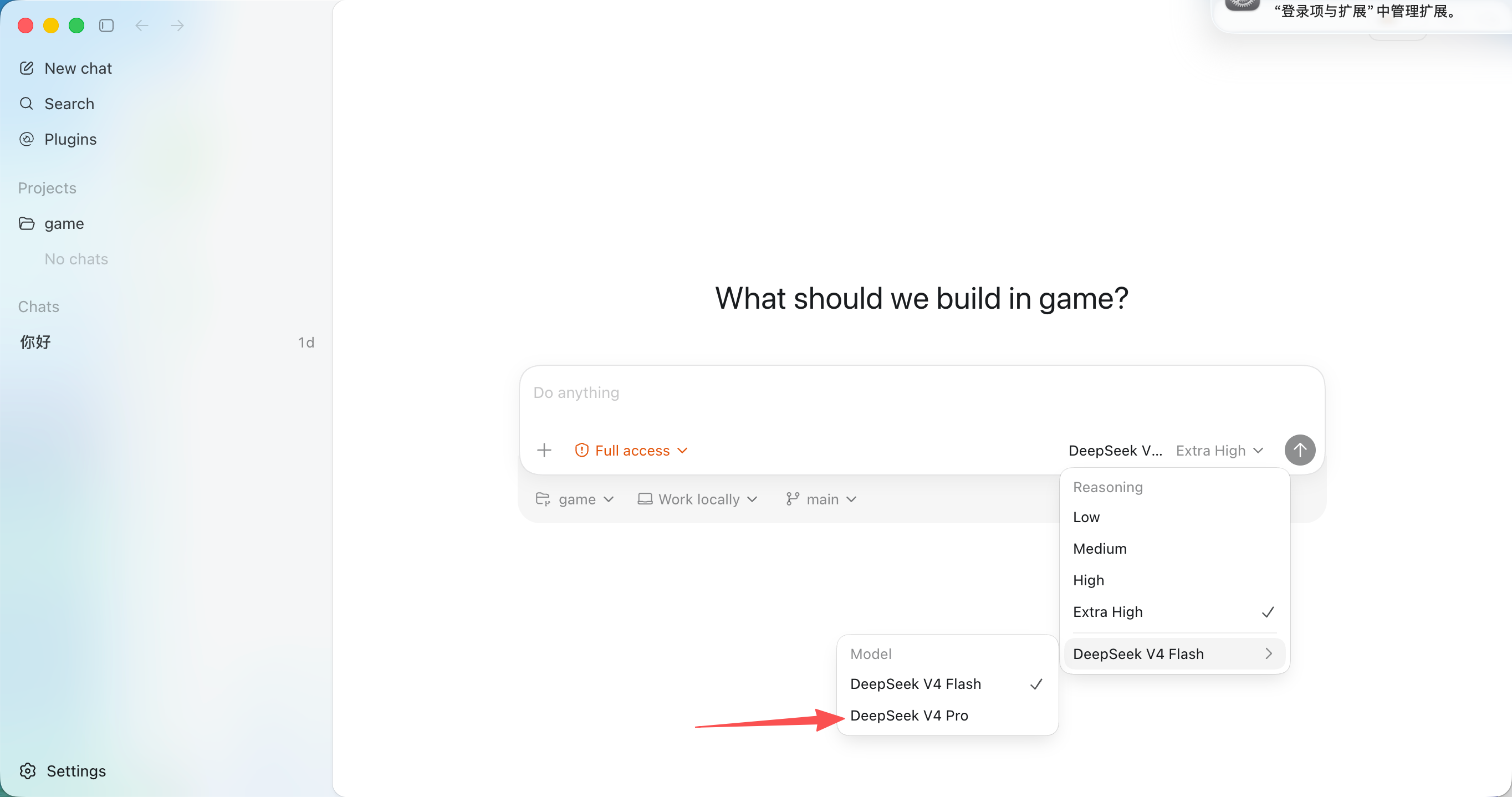Image resolution: width=1512 pixels, height=797 pixels.
Task: Go back with the left arrow
Action: pos(142,25)
